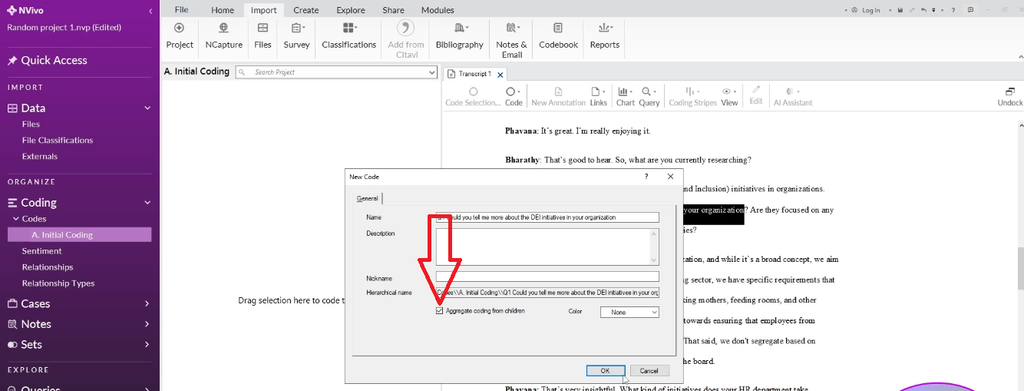Select the A. Initial Coding folder
1024x391 pixels.
point(79,234)
